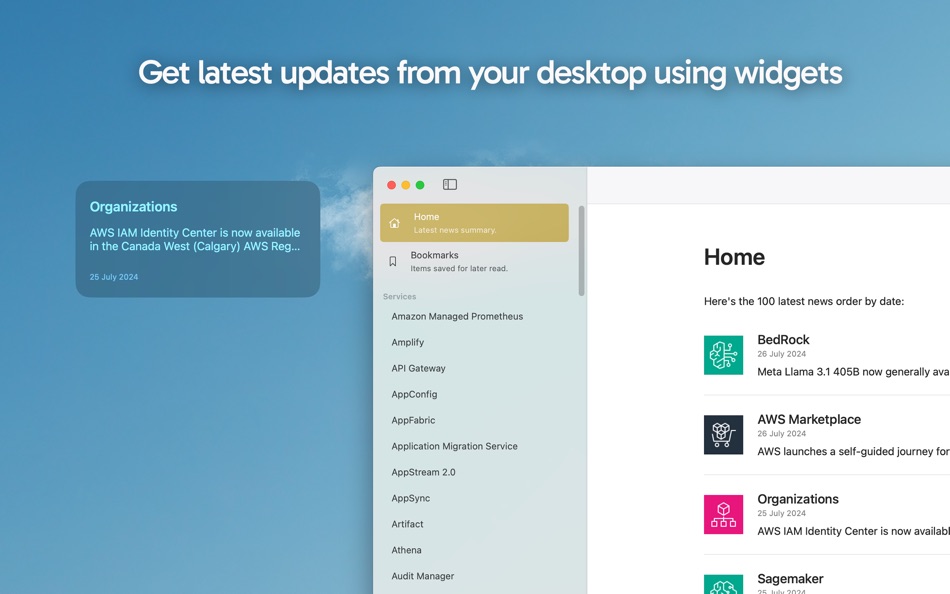Open the BedRock service icon
The width and height of the screenshot is (950, 594).
coord(723,355)
